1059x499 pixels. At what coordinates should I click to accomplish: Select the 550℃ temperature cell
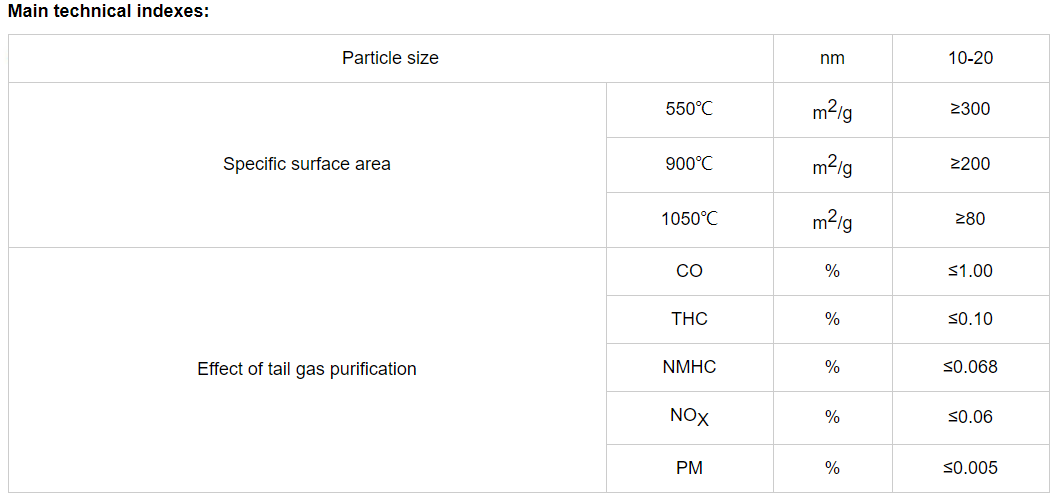(690, 110)
